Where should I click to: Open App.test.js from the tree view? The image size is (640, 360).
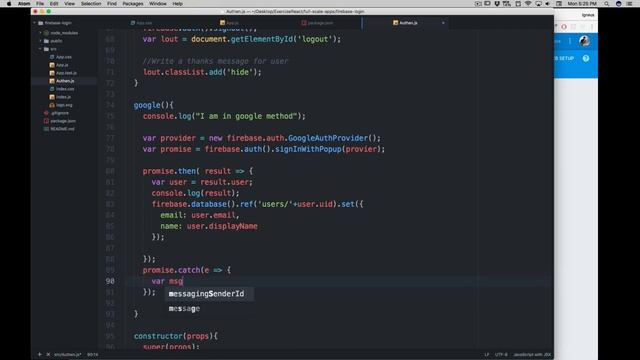66,73
